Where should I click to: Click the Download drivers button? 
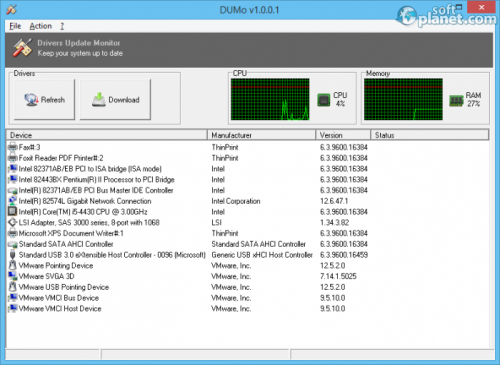[x=115, y=99]
